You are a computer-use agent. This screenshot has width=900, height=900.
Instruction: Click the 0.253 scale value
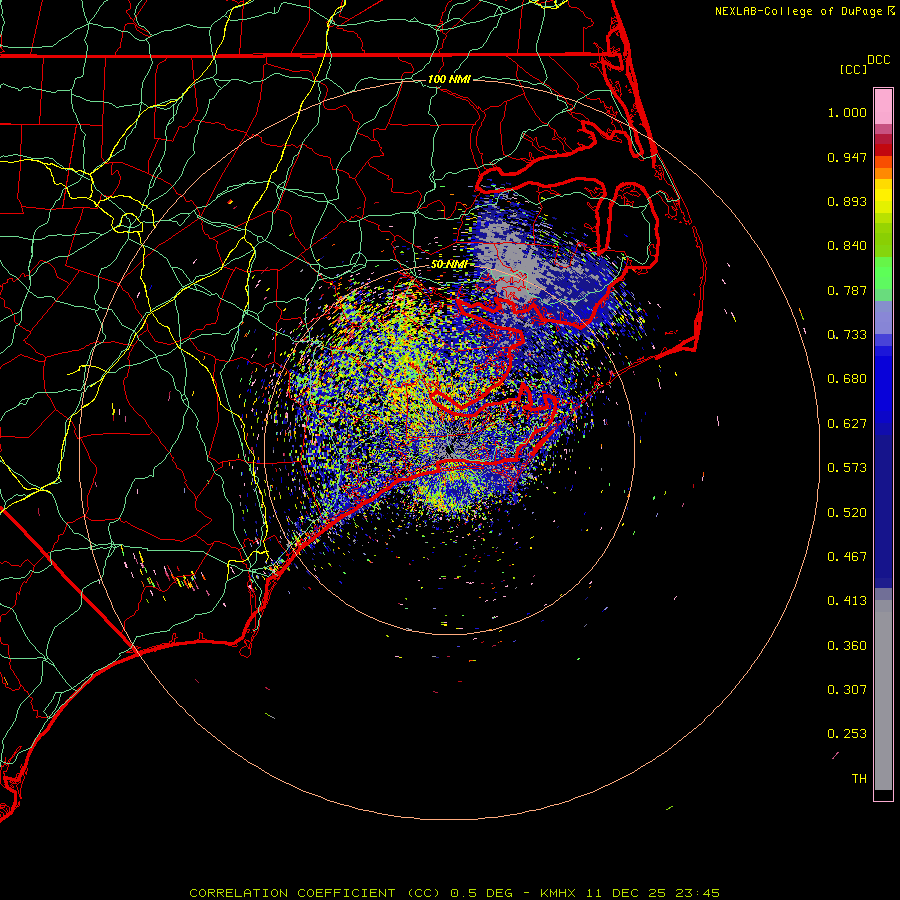(847, 734)
